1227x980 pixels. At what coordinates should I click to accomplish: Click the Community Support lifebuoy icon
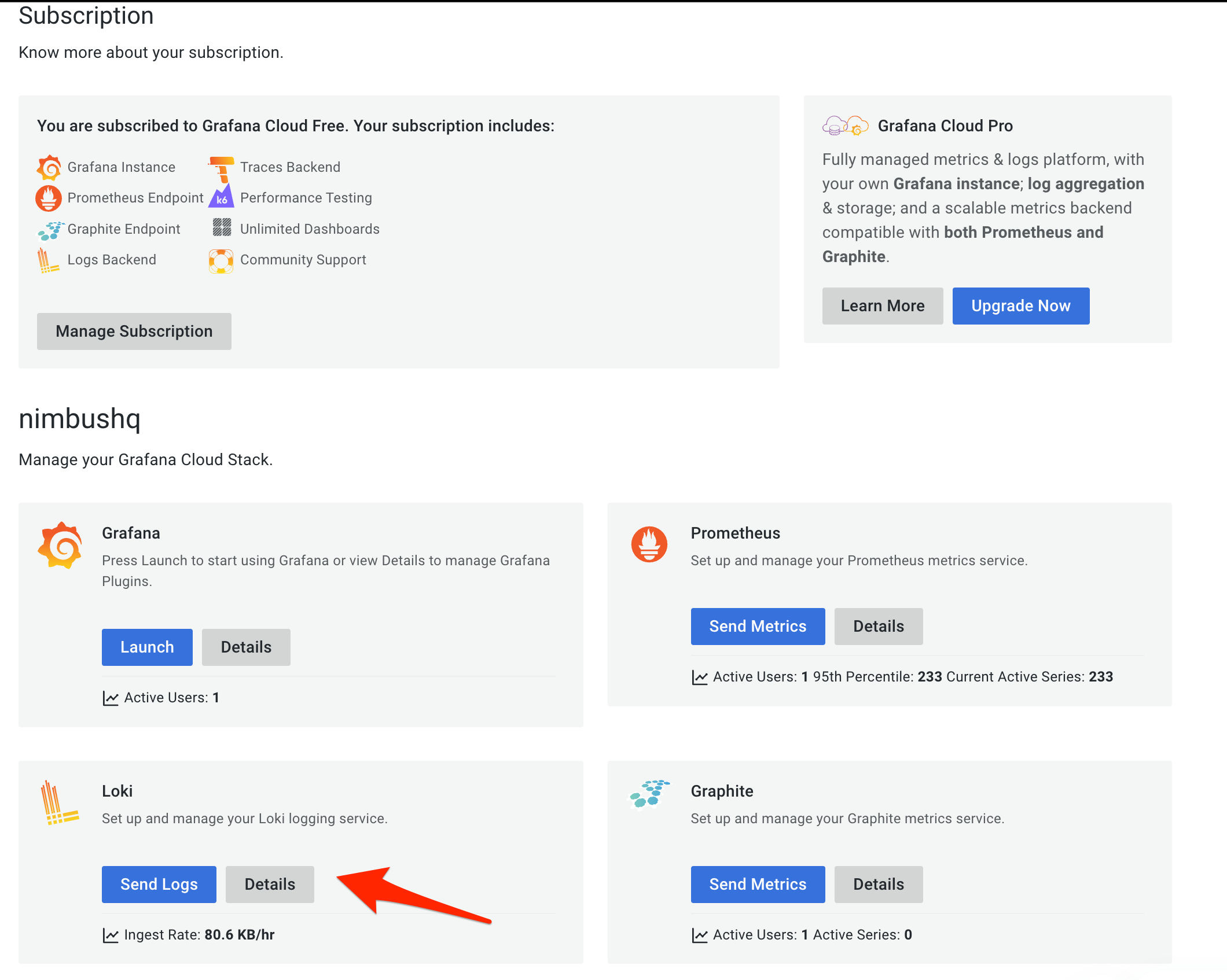pos(221,261)
